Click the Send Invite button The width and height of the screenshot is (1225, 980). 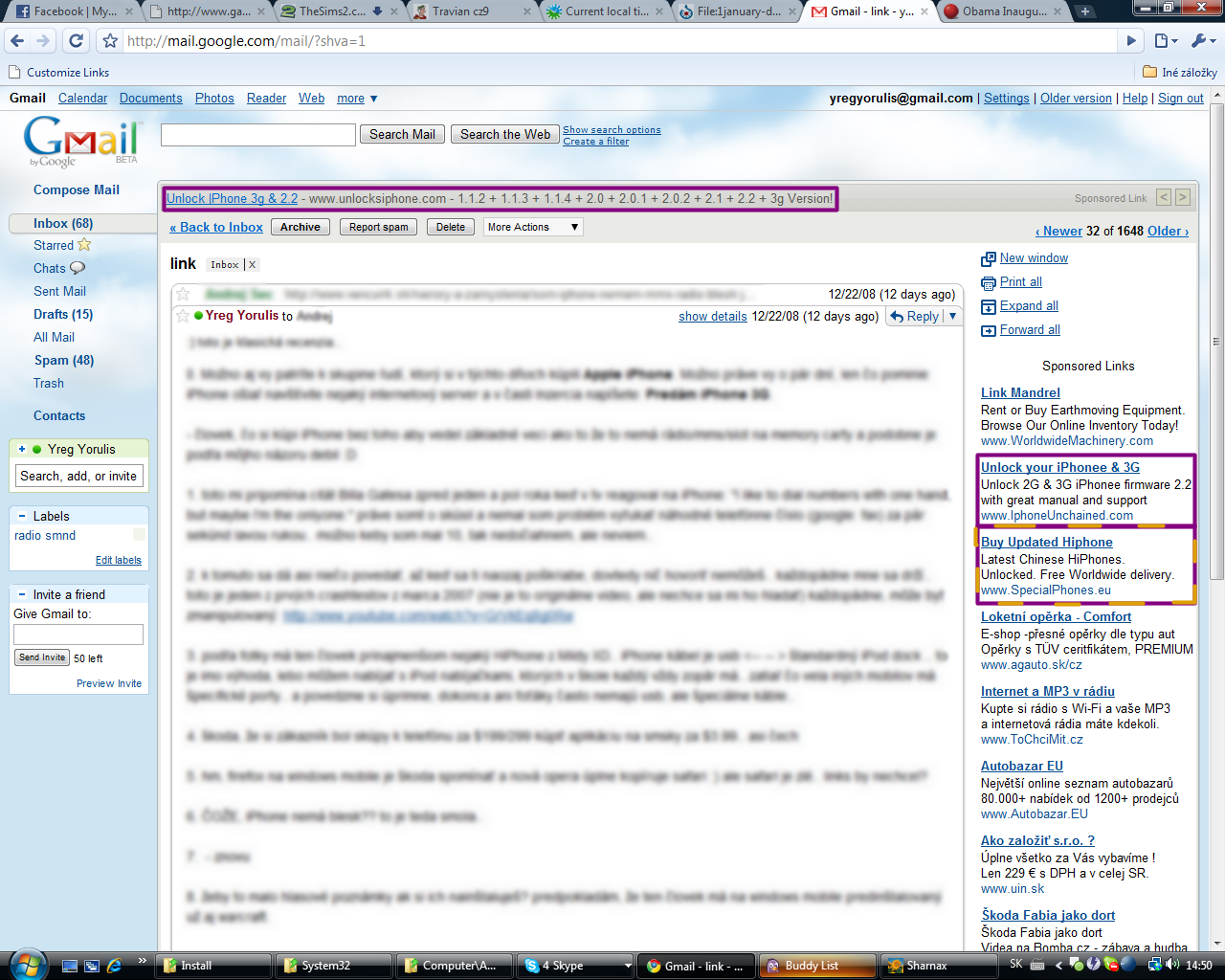[42, 657]
